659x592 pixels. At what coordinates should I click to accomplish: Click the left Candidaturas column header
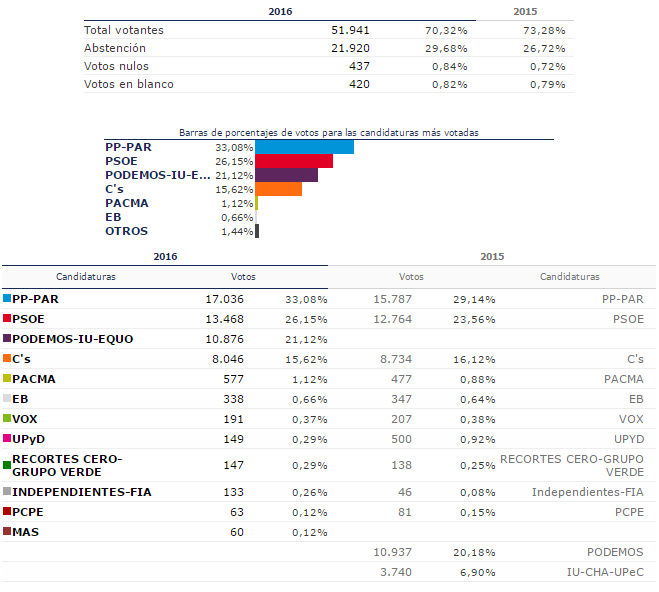pos(86,277)
